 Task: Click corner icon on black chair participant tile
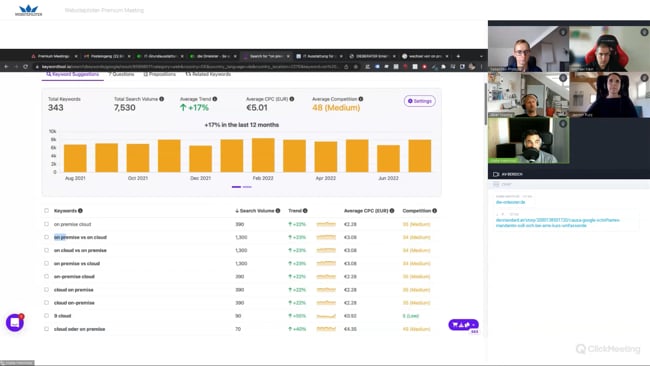tap(644, 78)
